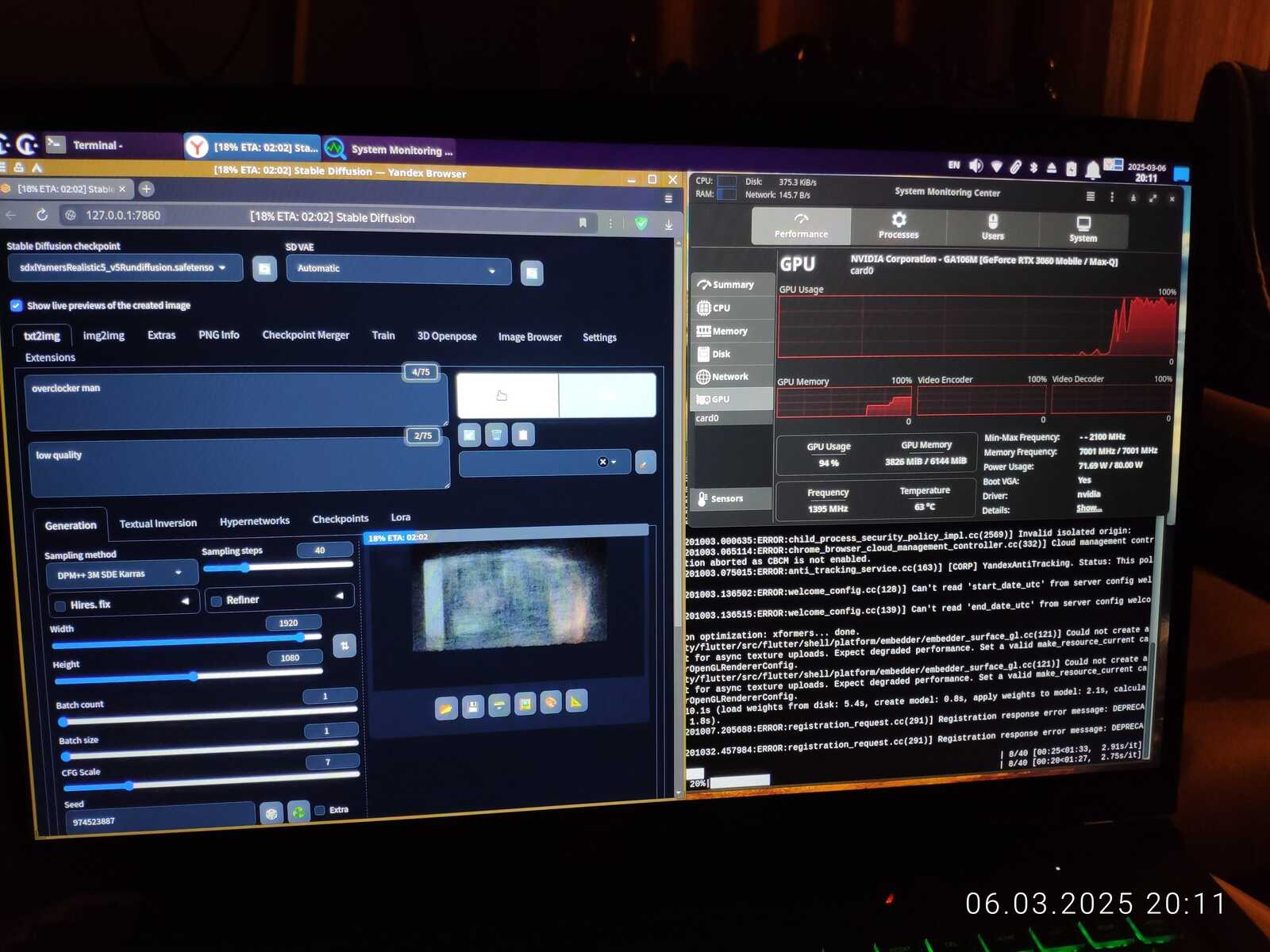Click the paste-prompt clipboard icon

[523, 435]
